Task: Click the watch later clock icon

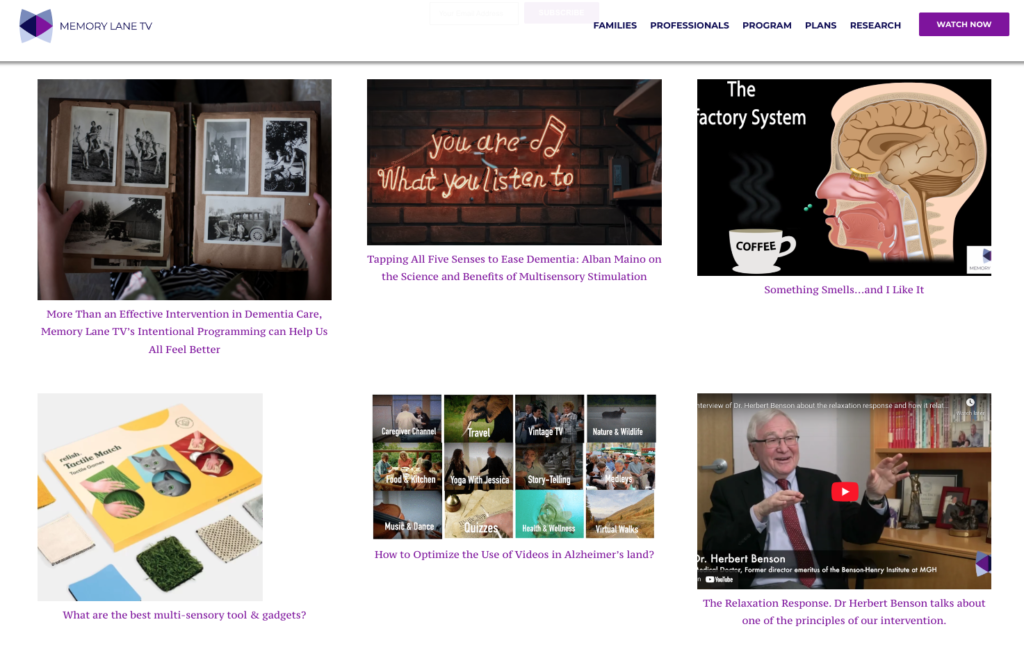Action: coord(970,403)
